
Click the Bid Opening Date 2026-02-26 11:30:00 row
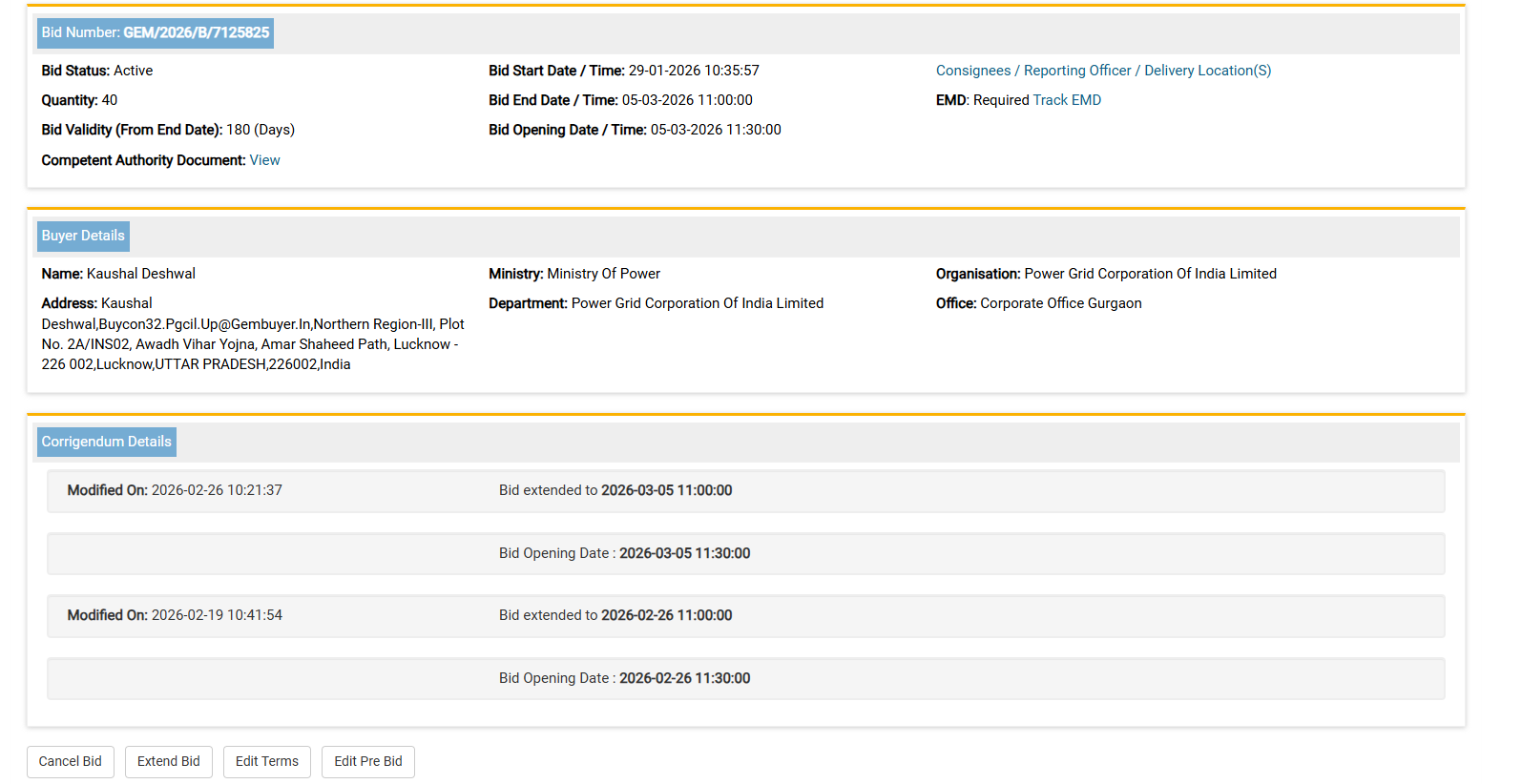pos(744,678)
